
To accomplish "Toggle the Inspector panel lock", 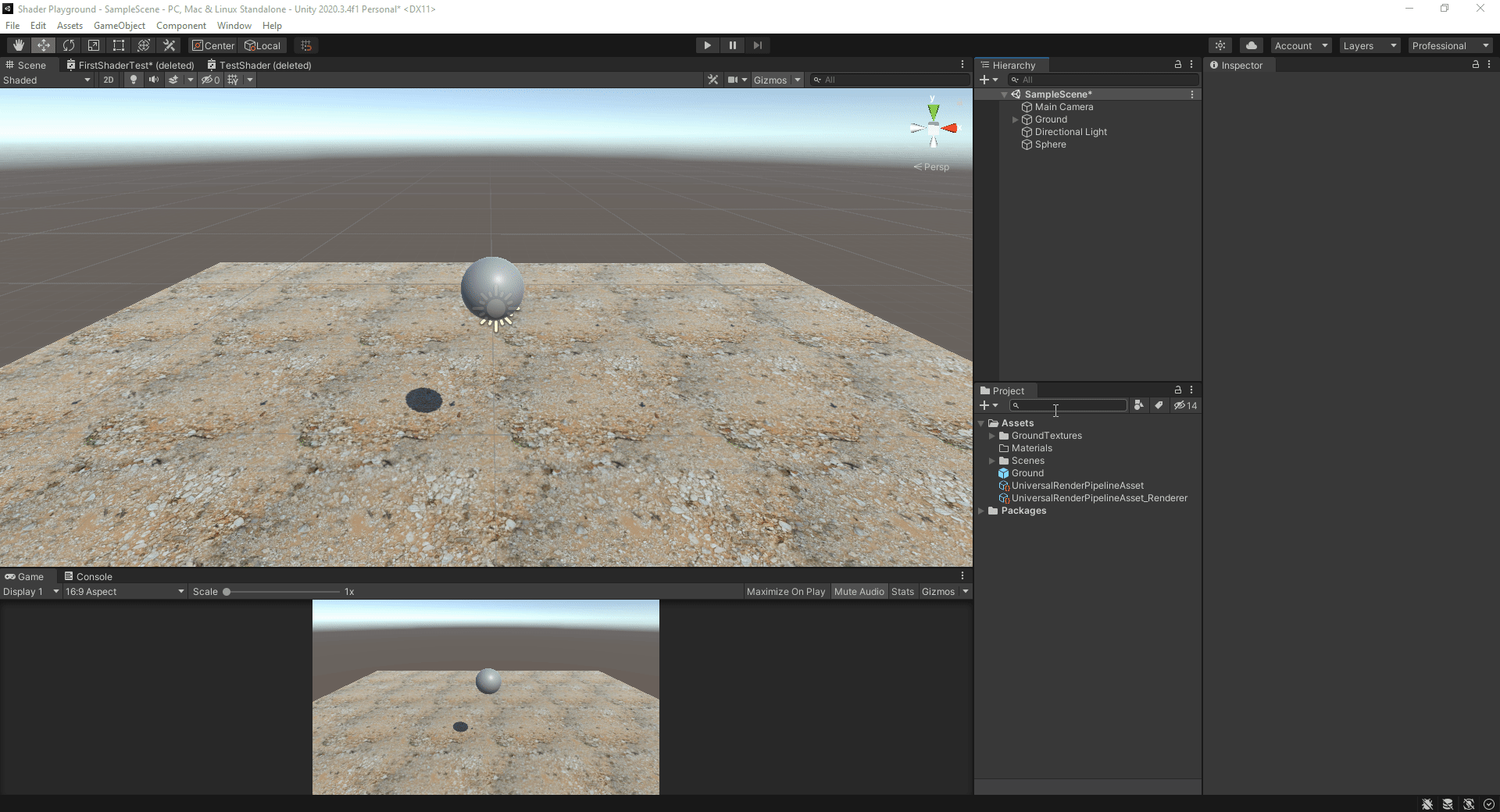I will [x=1476, y=65].
